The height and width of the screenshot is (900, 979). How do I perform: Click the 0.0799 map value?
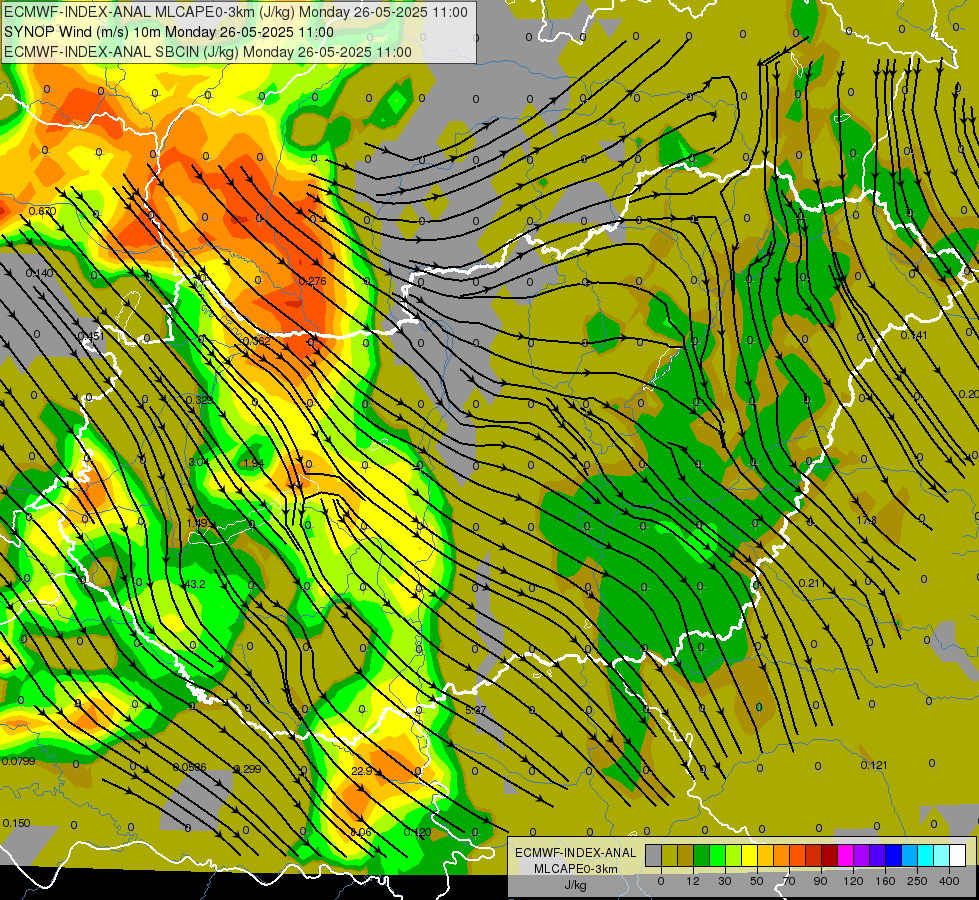click(18, 761)
